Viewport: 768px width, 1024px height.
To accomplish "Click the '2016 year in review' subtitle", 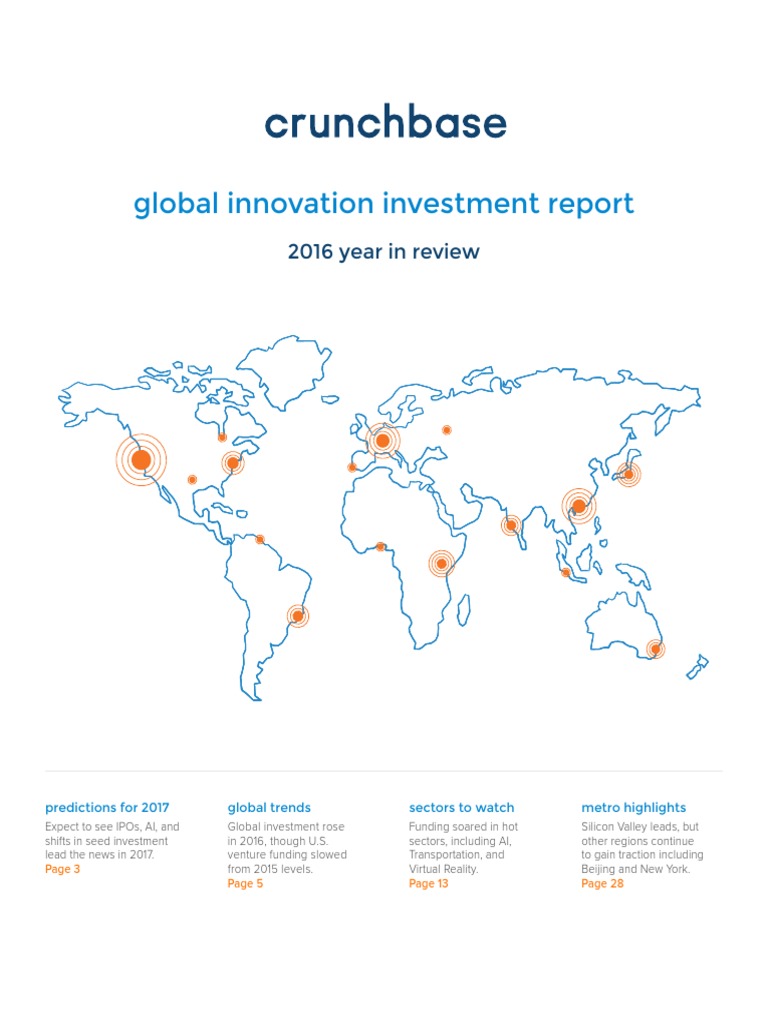I will coord(384,251).
